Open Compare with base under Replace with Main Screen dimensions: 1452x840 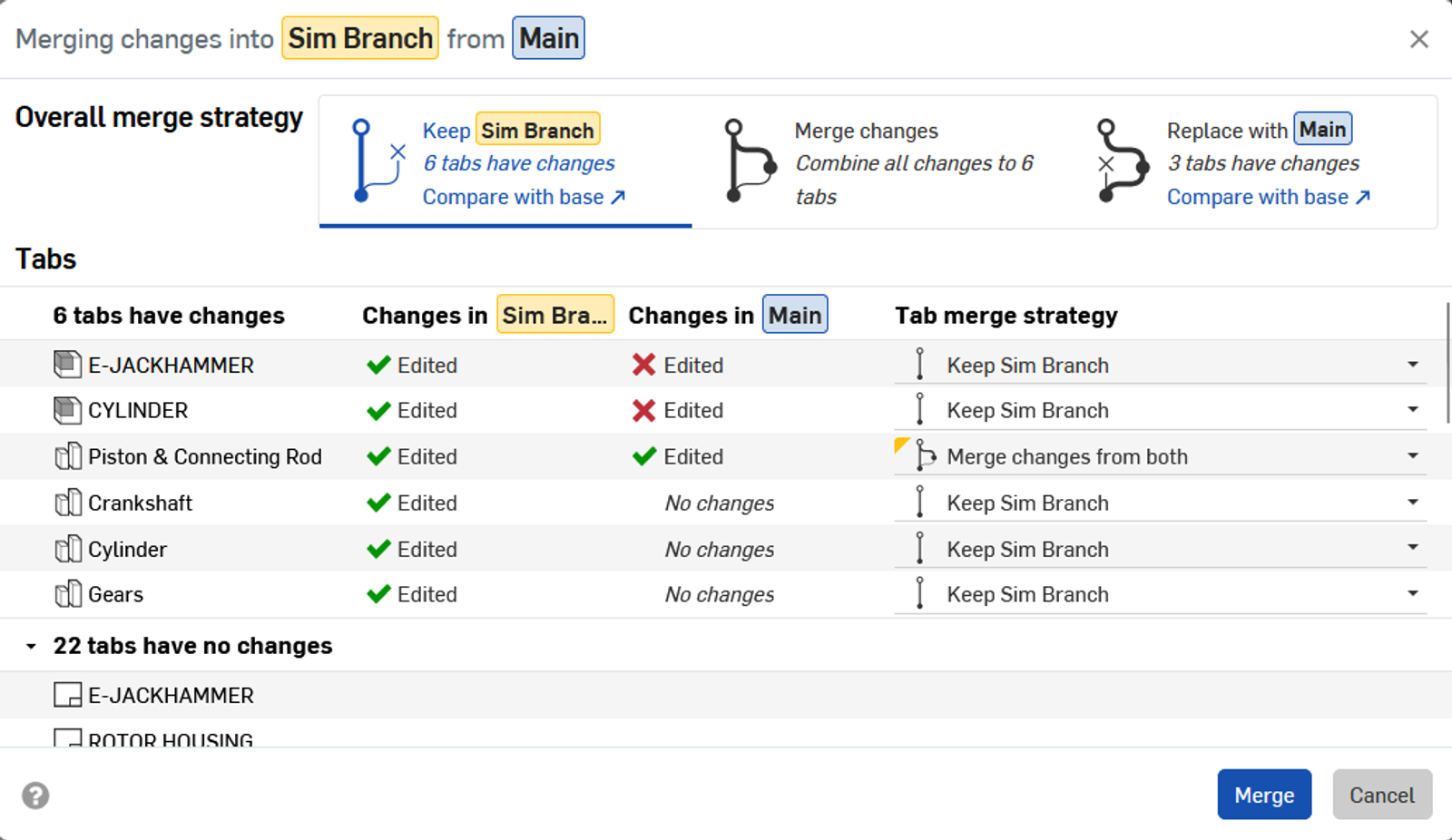[1261, 196]
